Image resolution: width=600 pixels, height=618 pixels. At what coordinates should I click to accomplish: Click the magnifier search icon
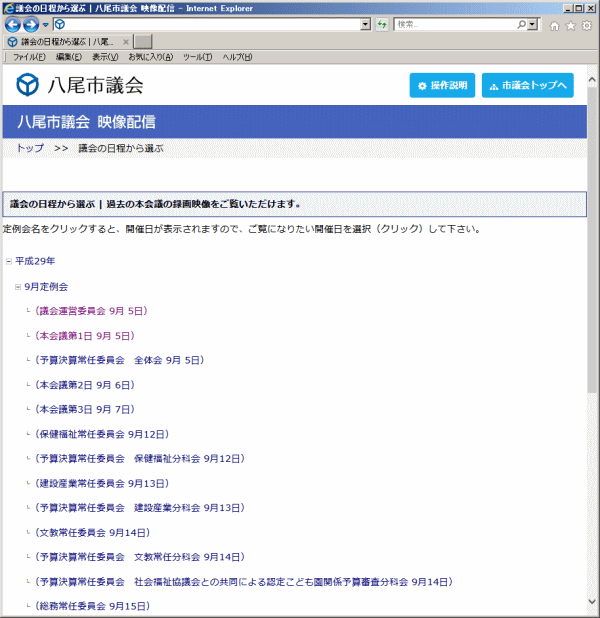pyautogui.click(x=521, y=24)
